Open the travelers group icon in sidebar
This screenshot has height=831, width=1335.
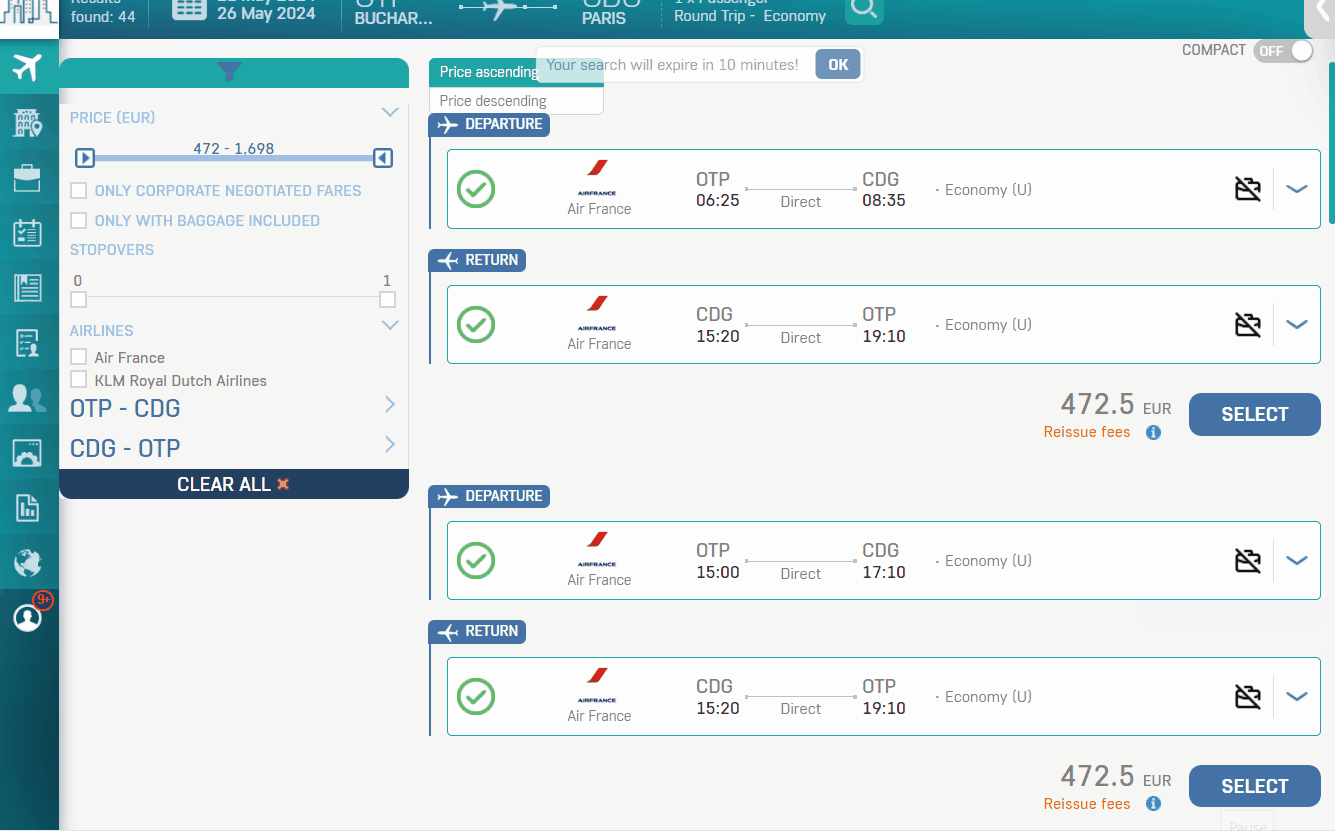(27, 397)
